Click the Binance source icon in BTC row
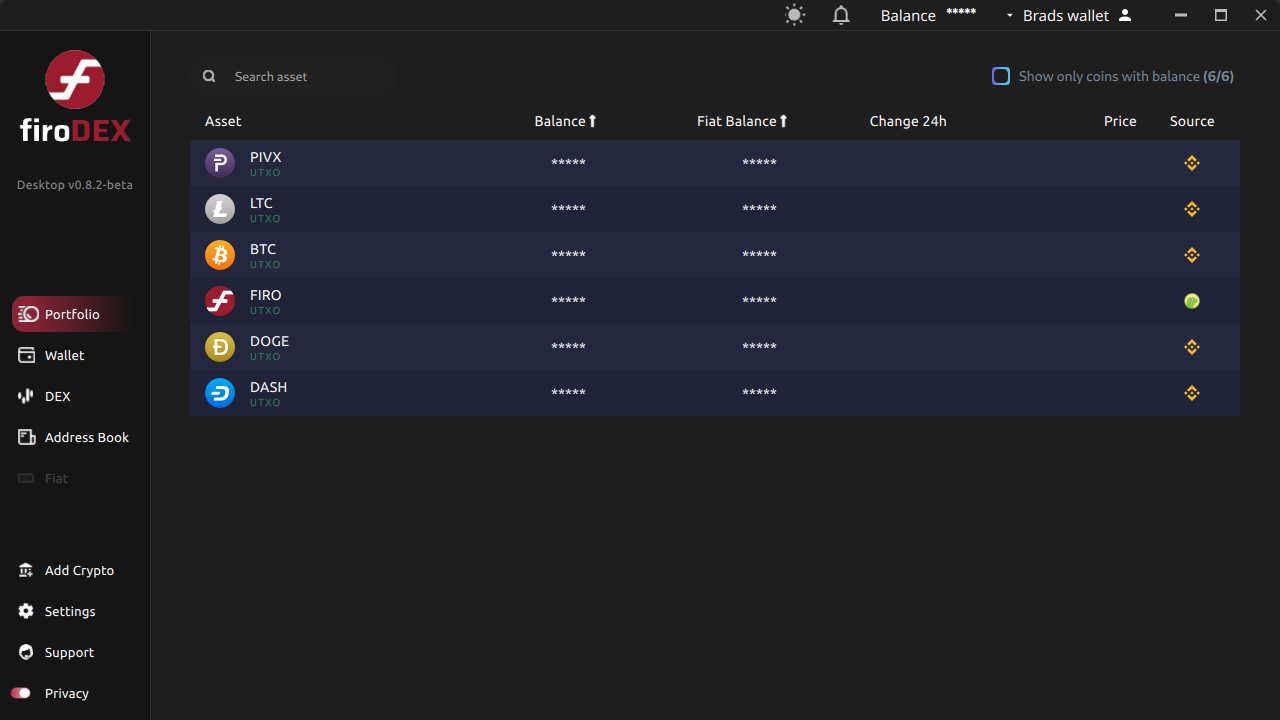The image size is (1280, 720). (1192, 255)
